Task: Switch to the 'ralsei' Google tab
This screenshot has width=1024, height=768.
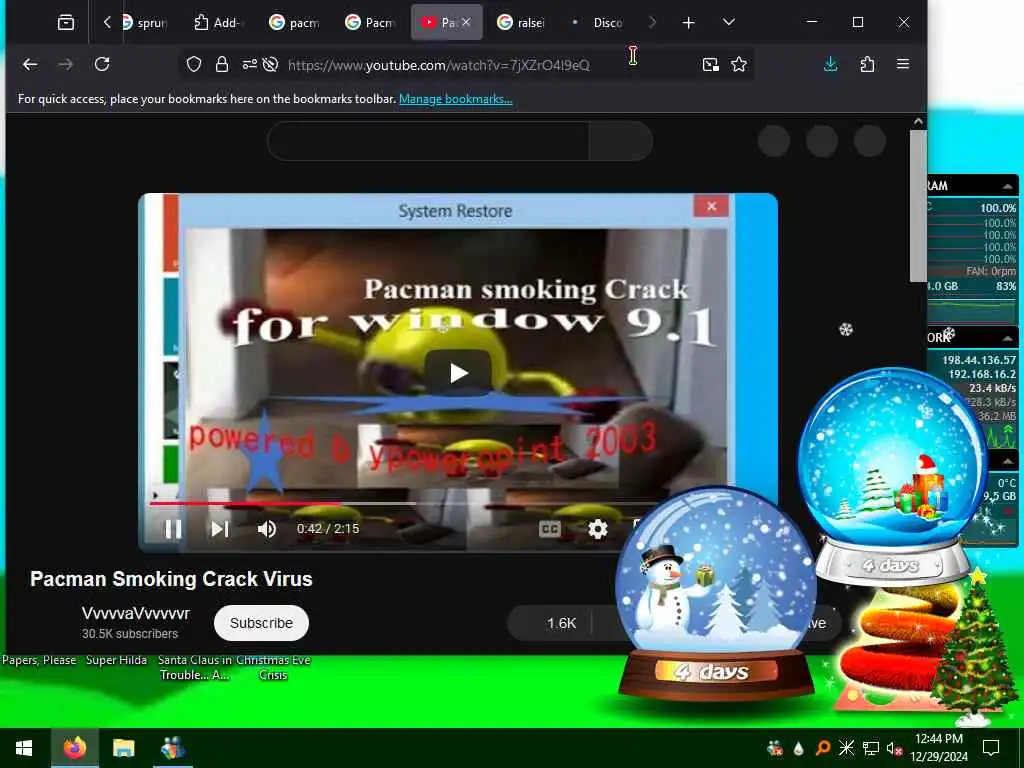Action: click(521, 23)
